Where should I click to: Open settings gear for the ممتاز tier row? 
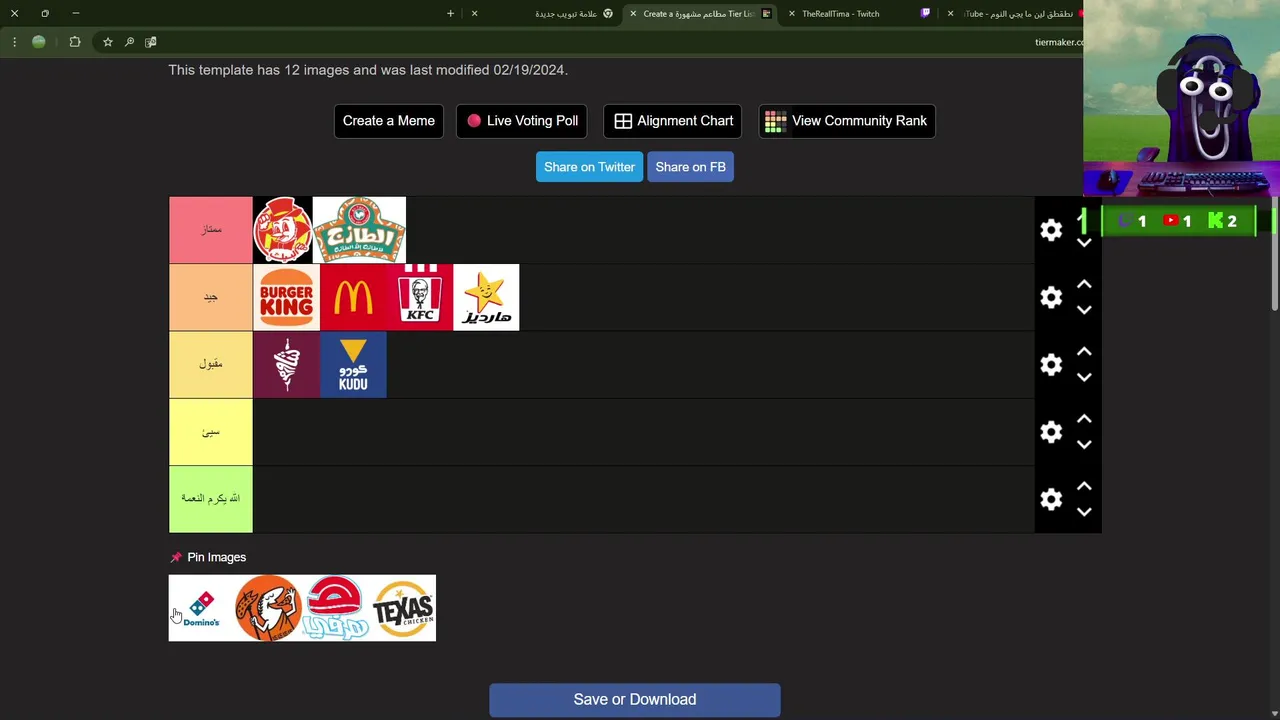click(1051, 230)
